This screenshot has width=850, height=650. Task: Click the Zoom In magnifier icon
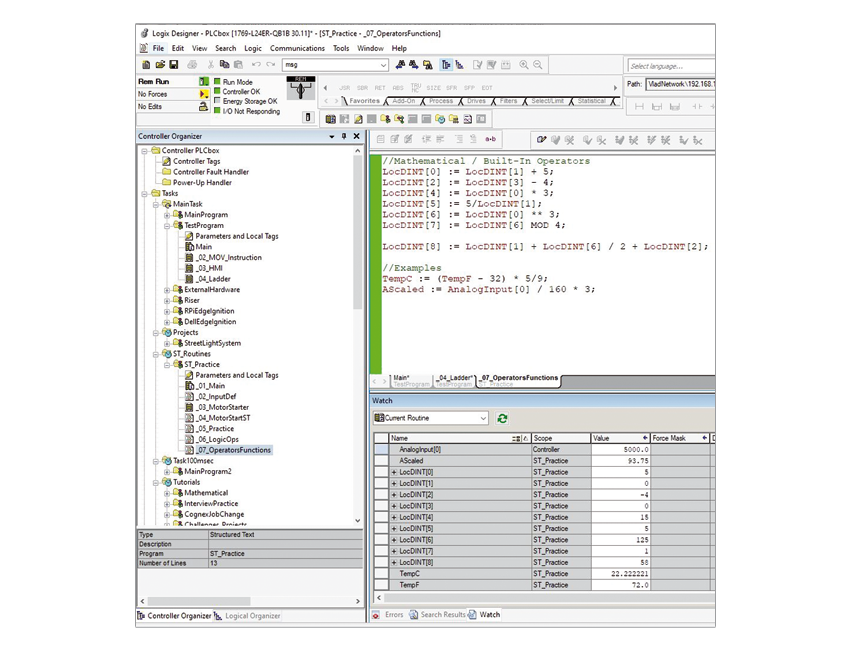tap(524, 65)
